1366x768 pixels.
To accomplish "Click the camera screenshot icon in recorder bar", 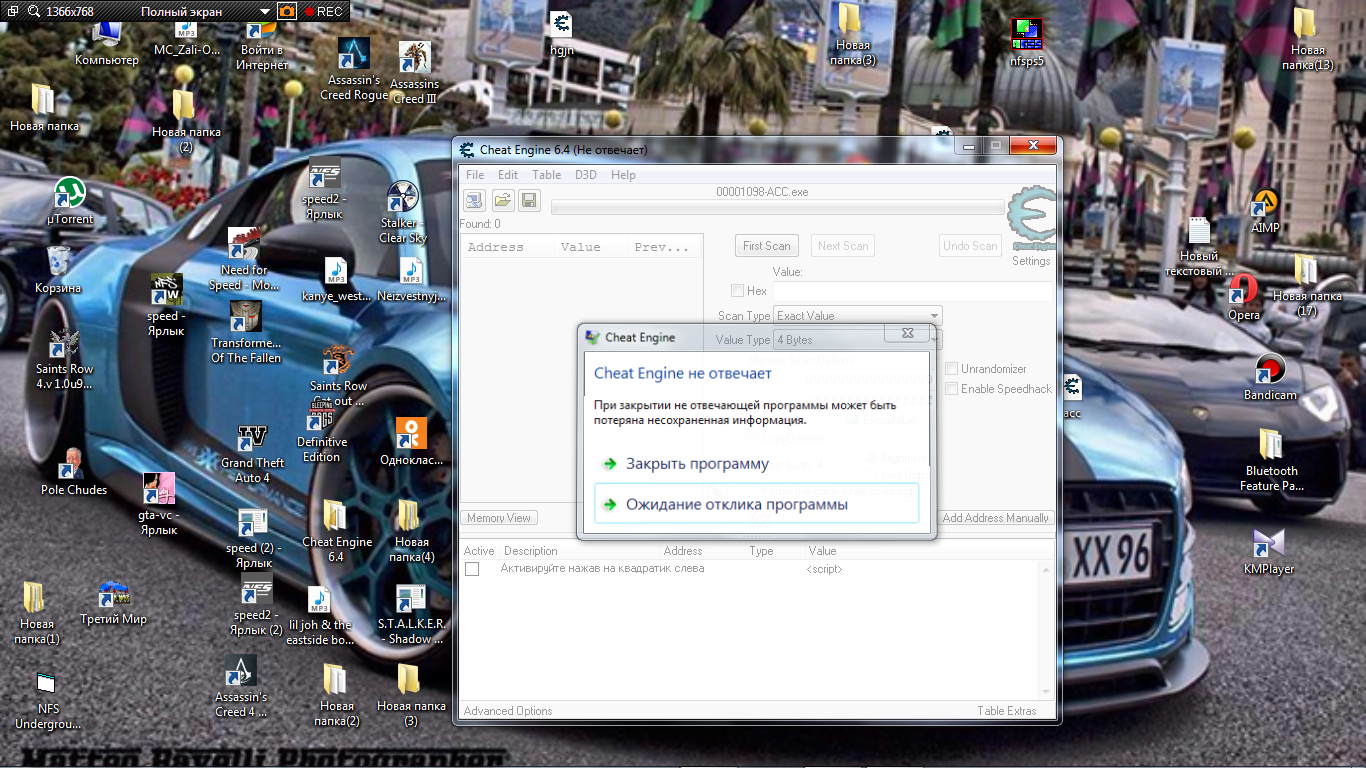I will point(287,11).
